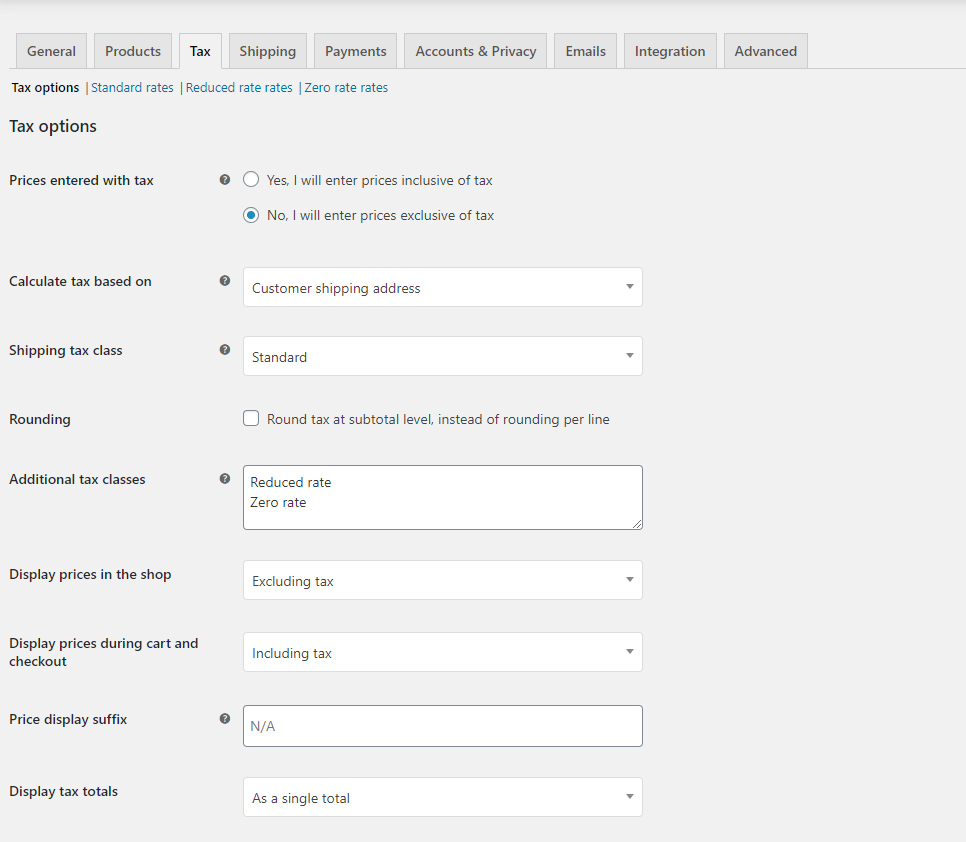Open the Zero rate rates link
This screenshot has width=966, height=842.
coord(346,87)
